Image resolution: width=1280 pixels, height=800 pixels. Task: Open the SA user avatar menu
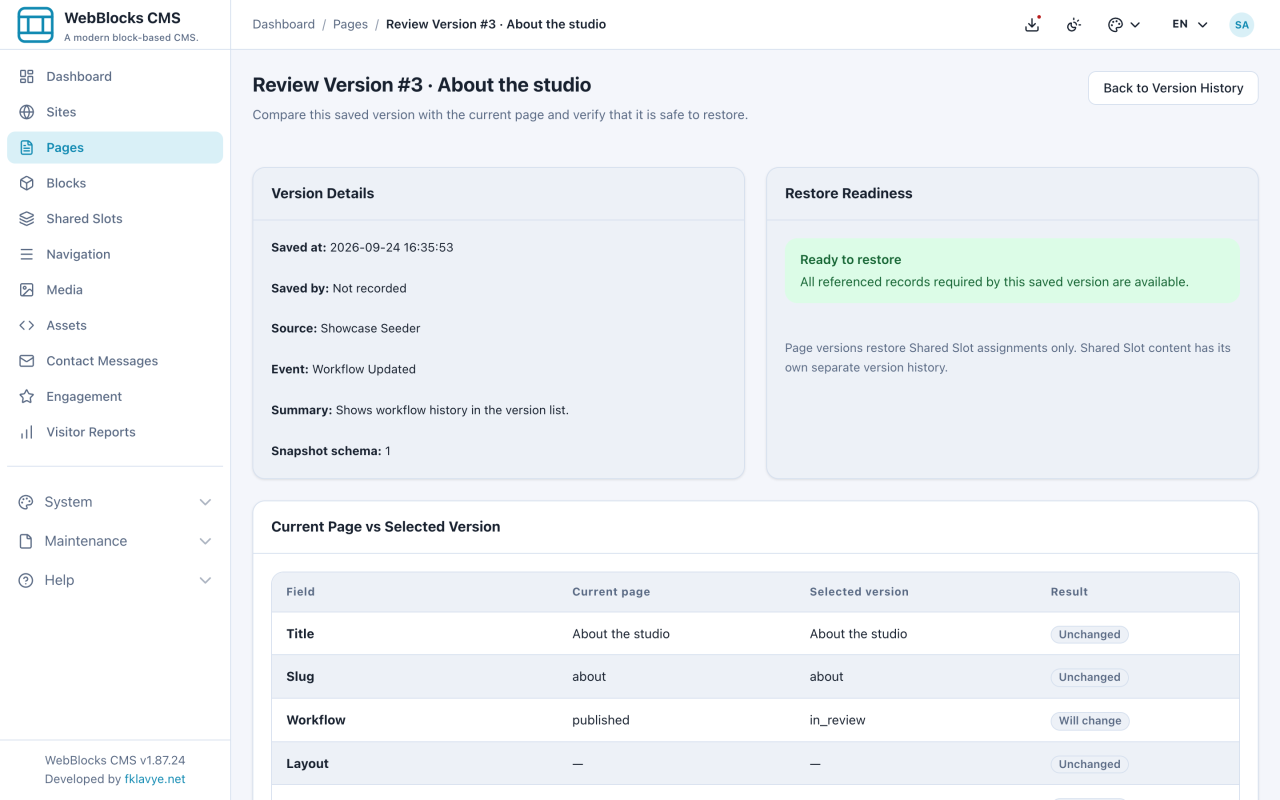[x=1241, y=24]
